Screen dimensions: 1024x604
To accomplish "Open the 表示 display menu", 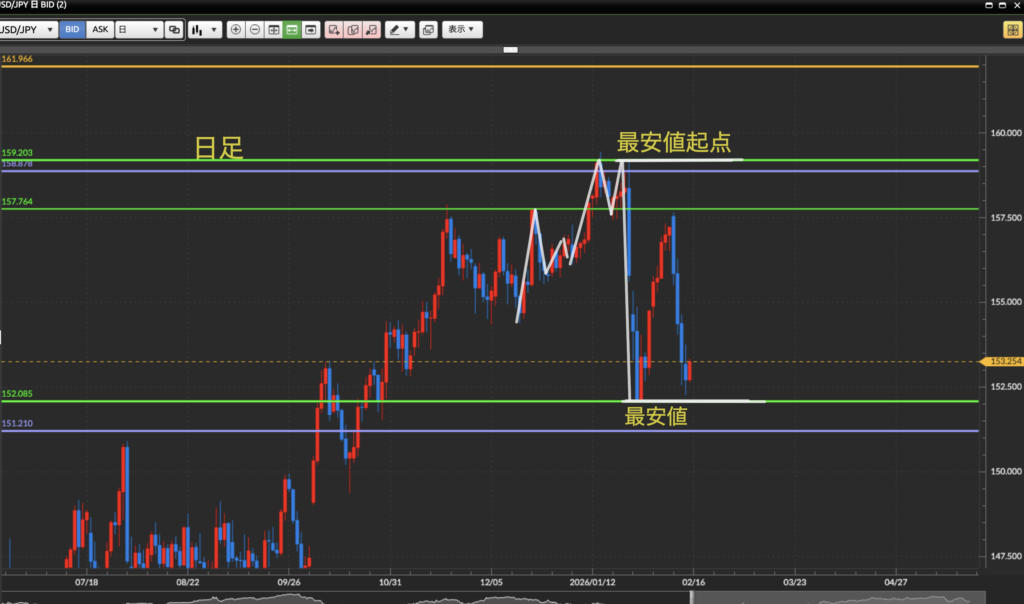I will pyautogui.click(x=461, y=30).
